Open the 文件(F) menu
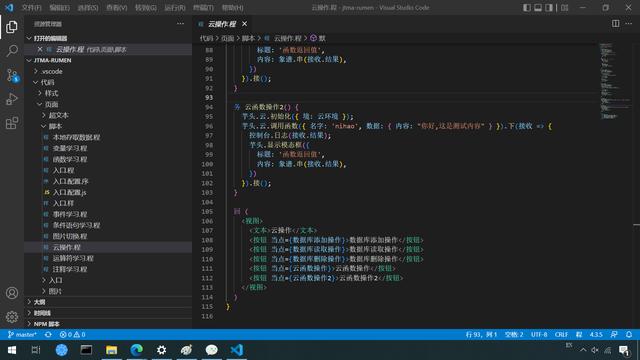This screenshot has height=360, width=640. (x=31, y=8)
